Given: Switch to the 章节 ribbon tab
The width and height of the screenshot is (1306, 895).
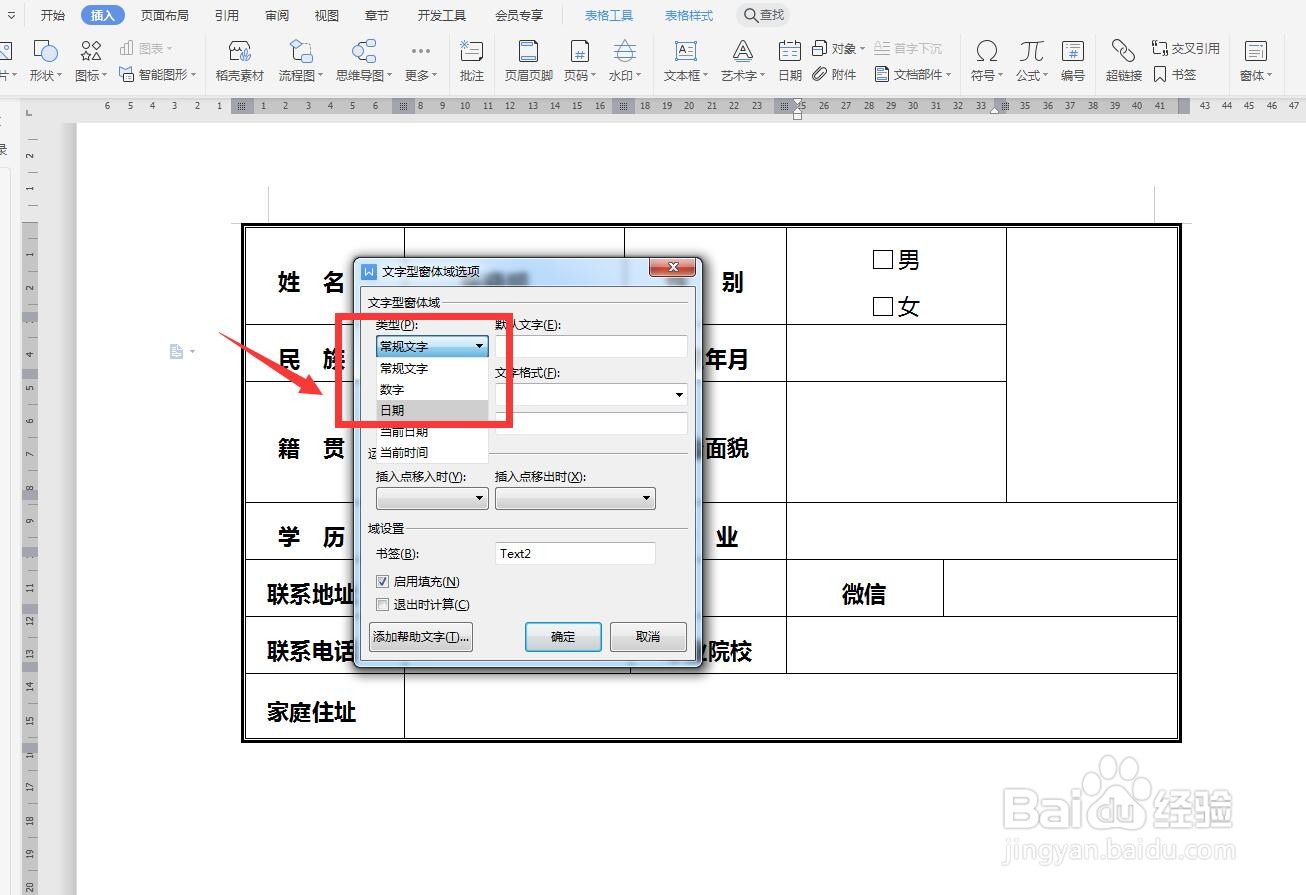Looking at the screenshot, I should (x=377, y=15).
